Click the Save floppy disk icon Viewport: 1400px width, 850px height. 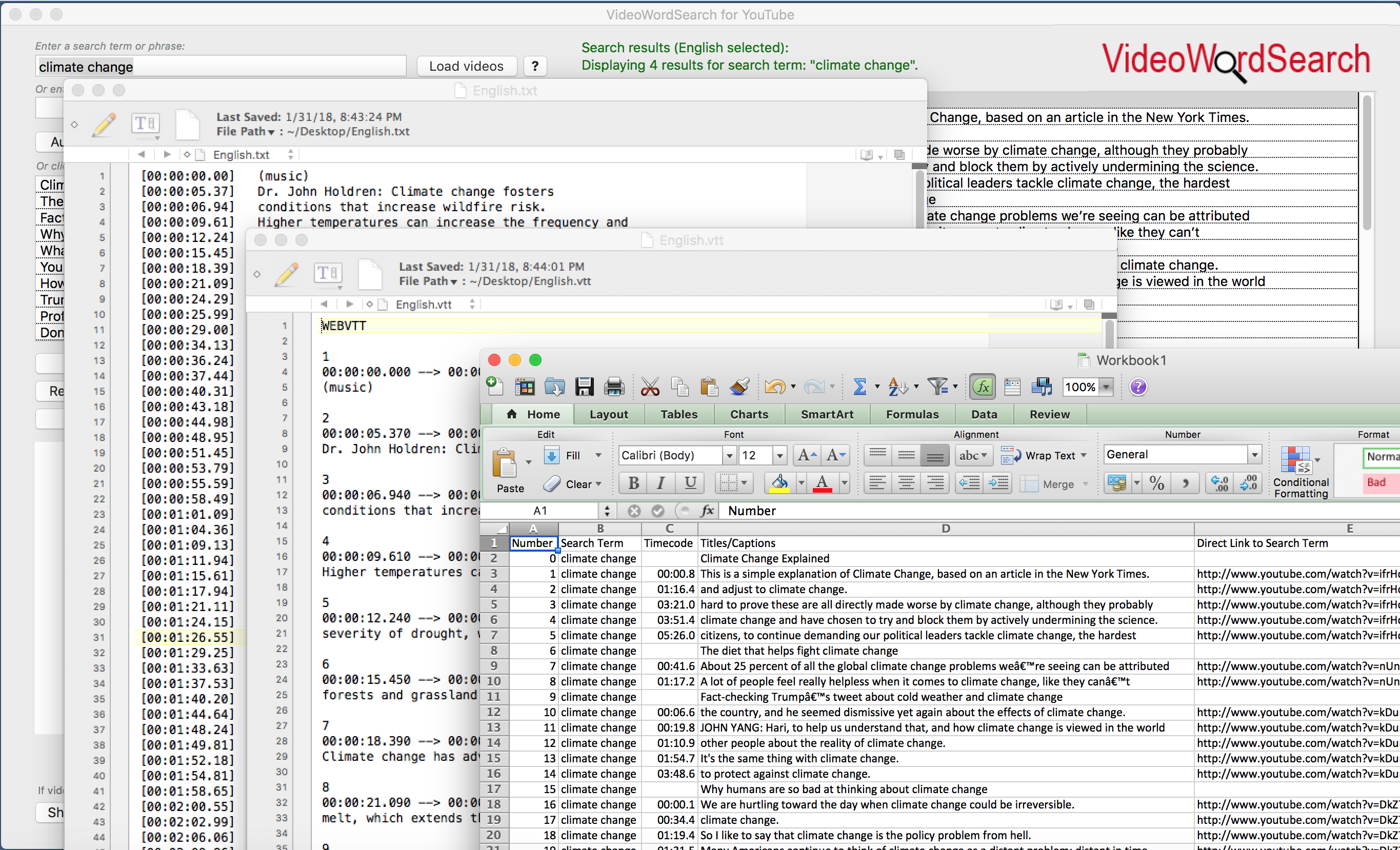584,387
